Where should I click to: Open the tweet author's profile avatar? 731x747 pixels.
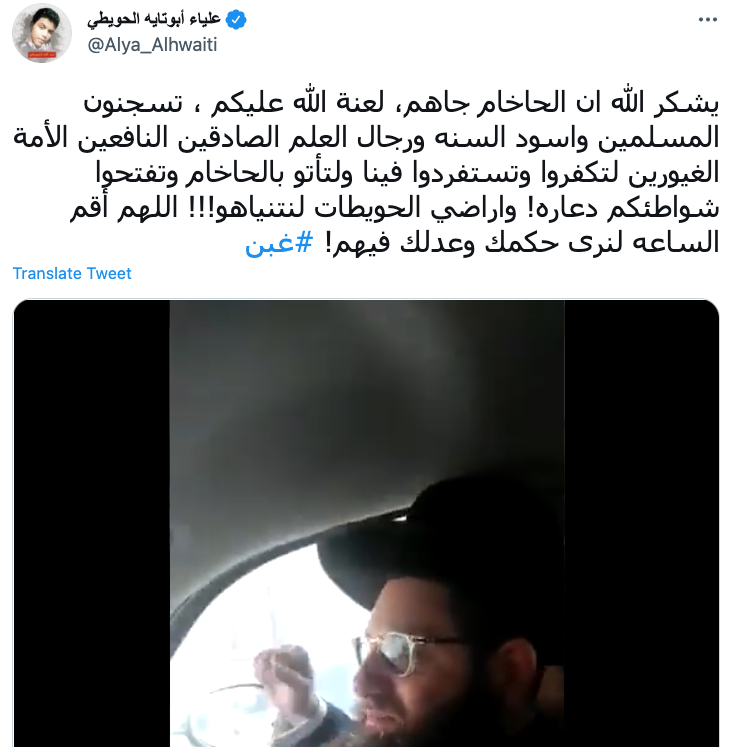coord(41,33)
